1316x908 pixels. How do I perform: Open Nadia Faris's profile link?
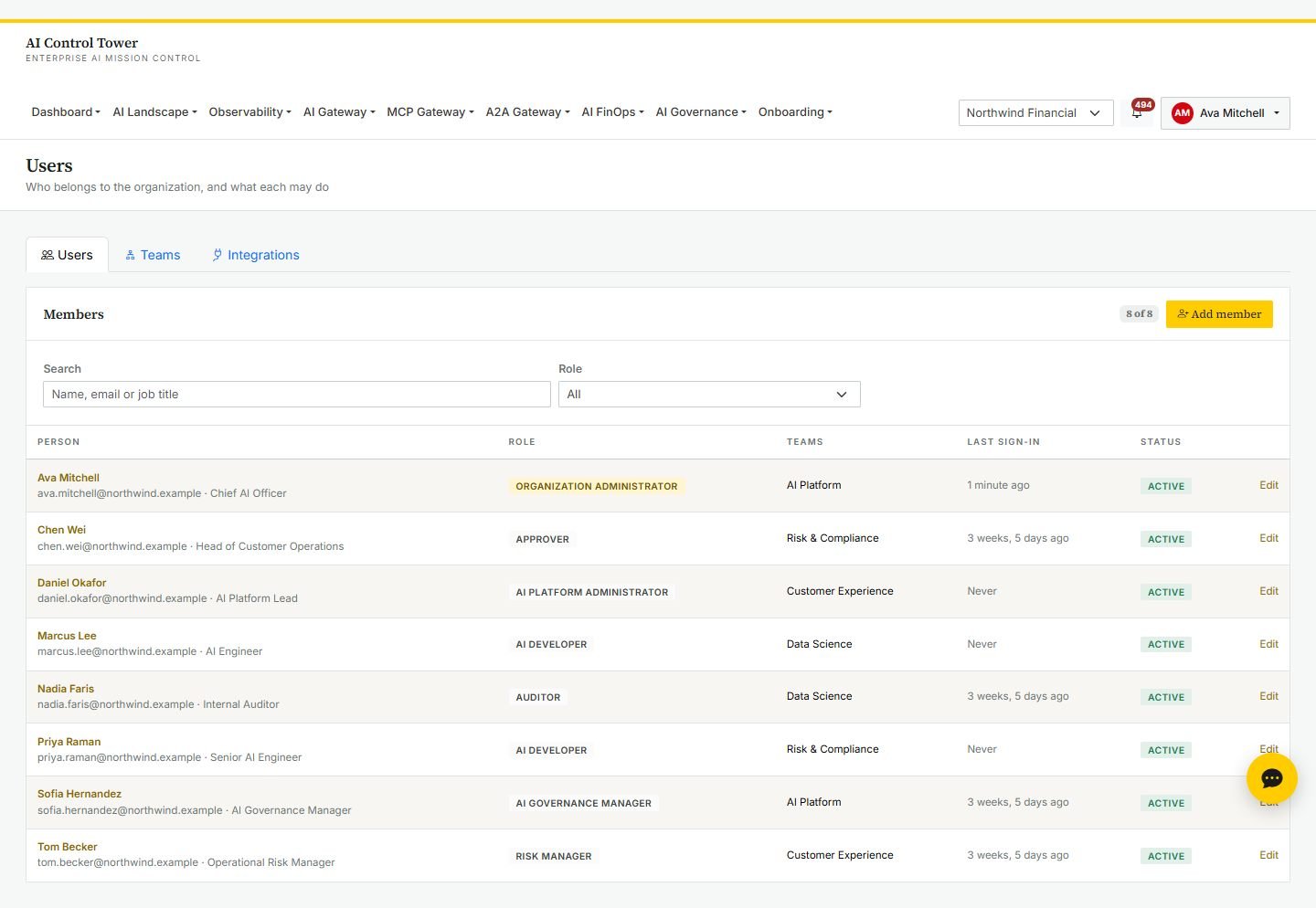point(66,689)
